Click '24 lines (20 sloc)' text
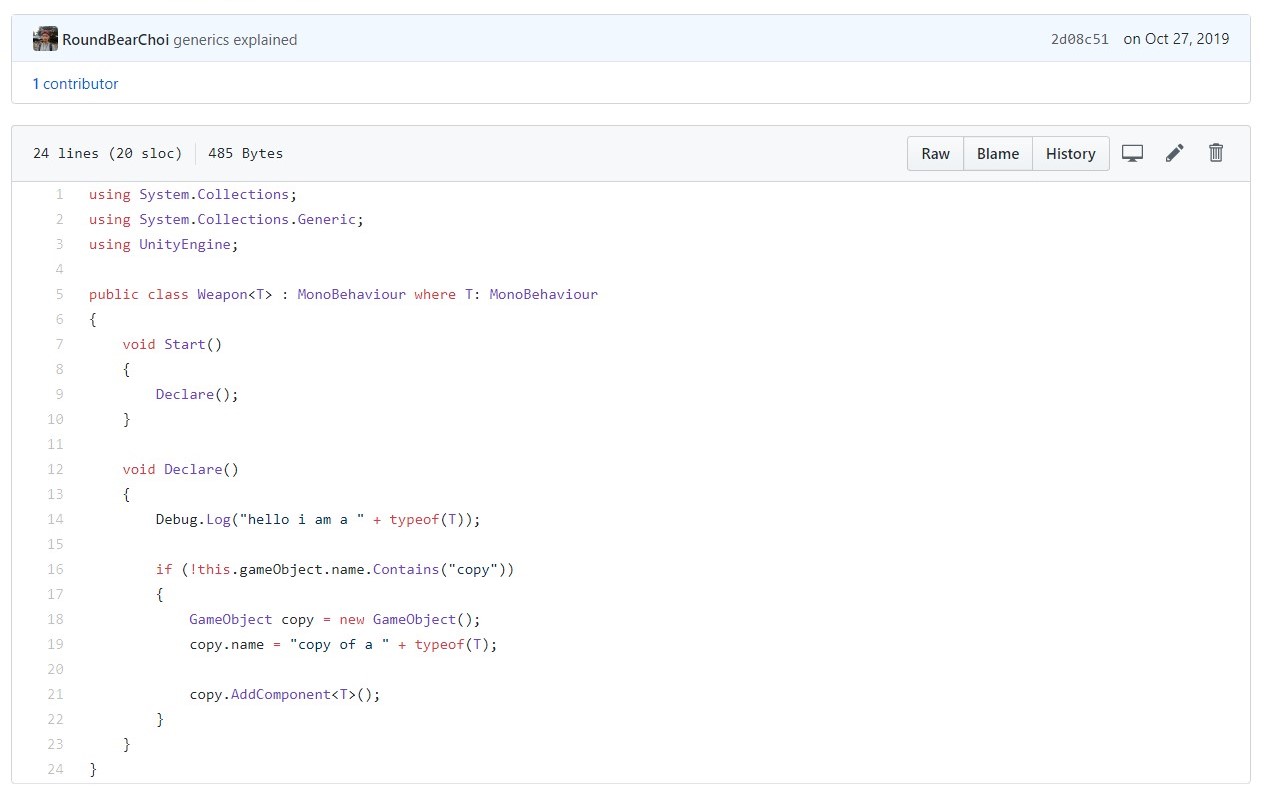Viewport: 1267px width, 793px height. click(107, 153)
